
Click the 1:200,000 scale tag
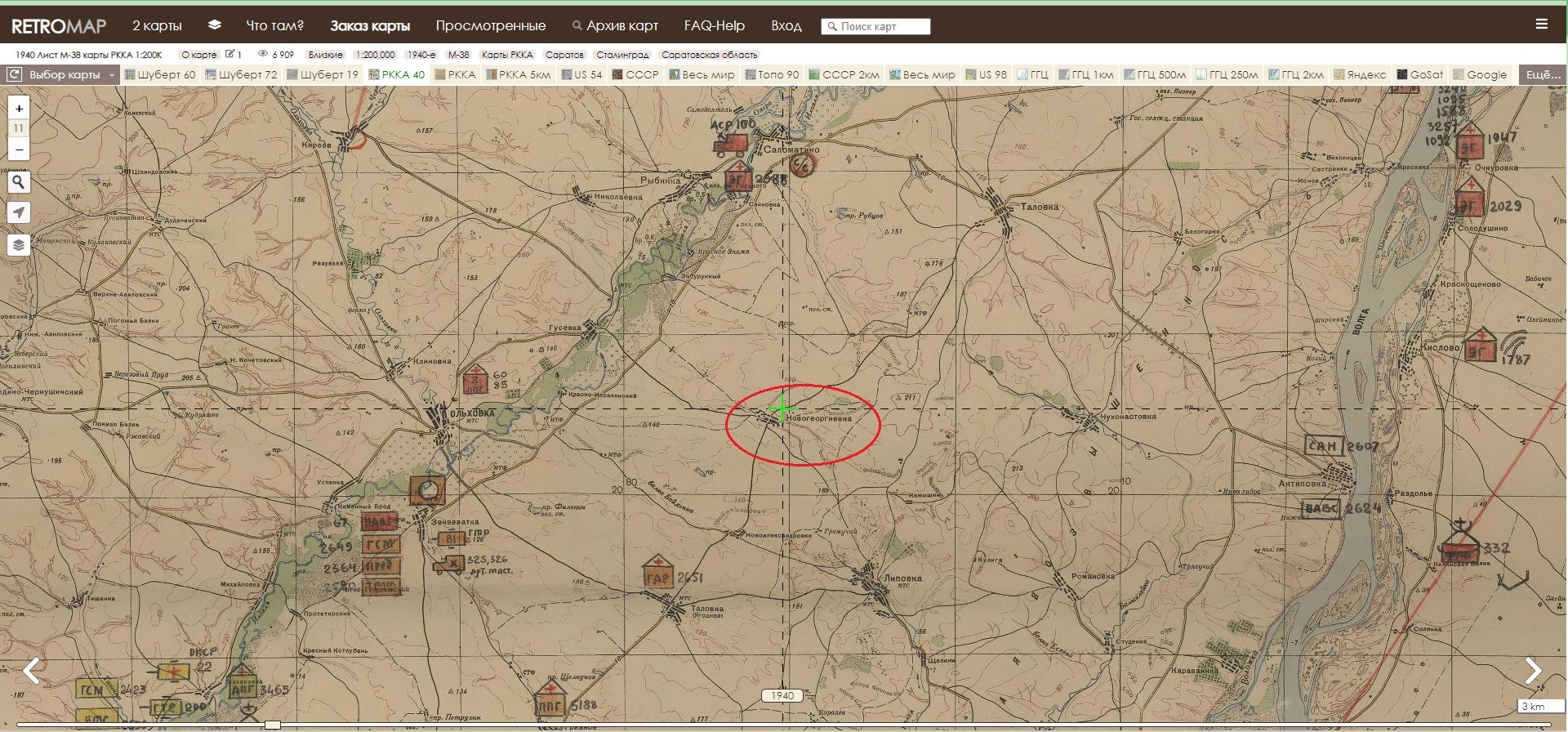pos(376,55)
